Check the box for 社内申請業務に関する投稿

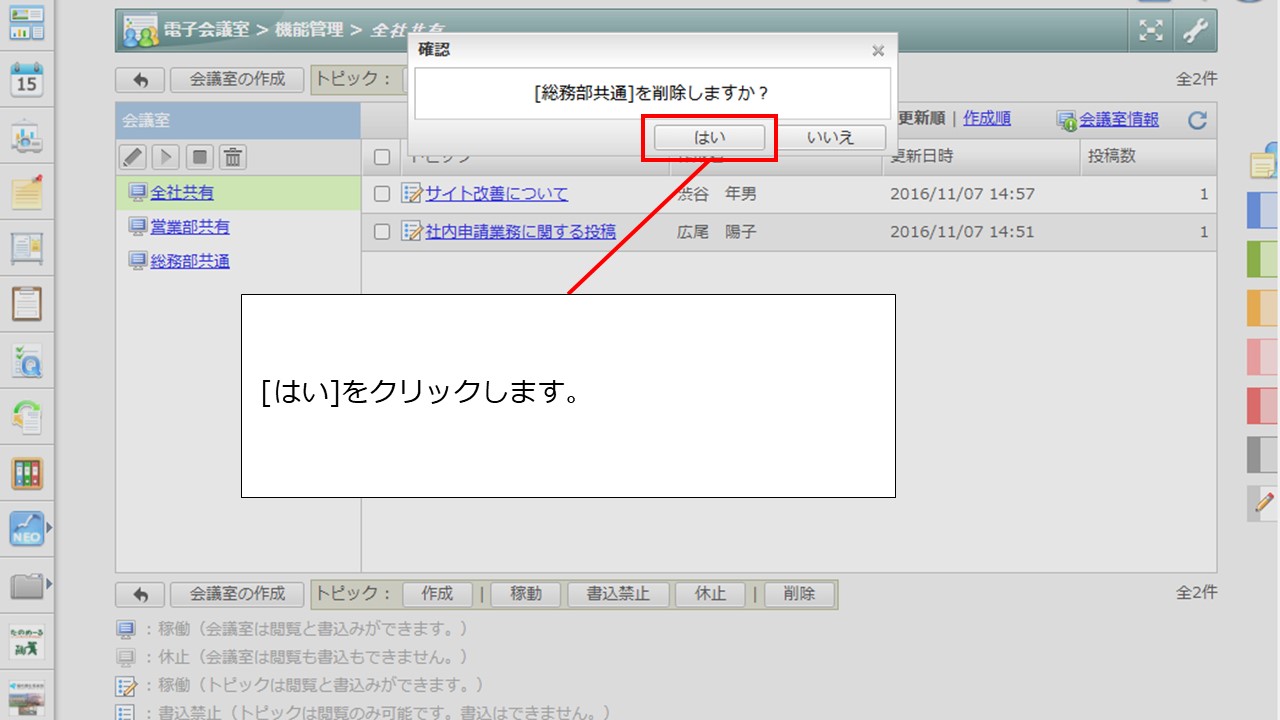click(382, 232)
